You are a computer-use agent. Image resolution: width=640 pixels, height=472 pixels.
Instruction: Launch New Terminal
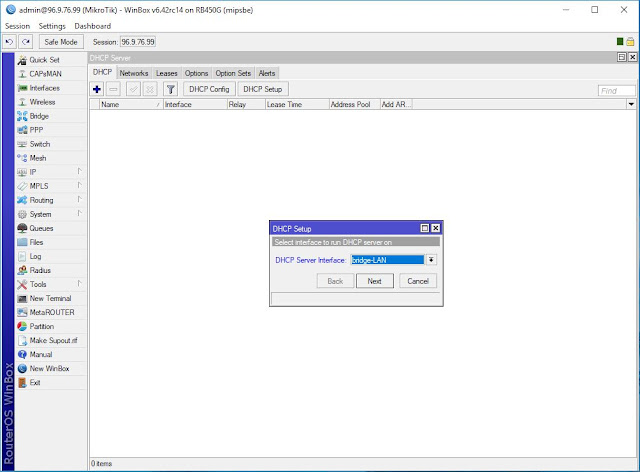tap(51, 298)
